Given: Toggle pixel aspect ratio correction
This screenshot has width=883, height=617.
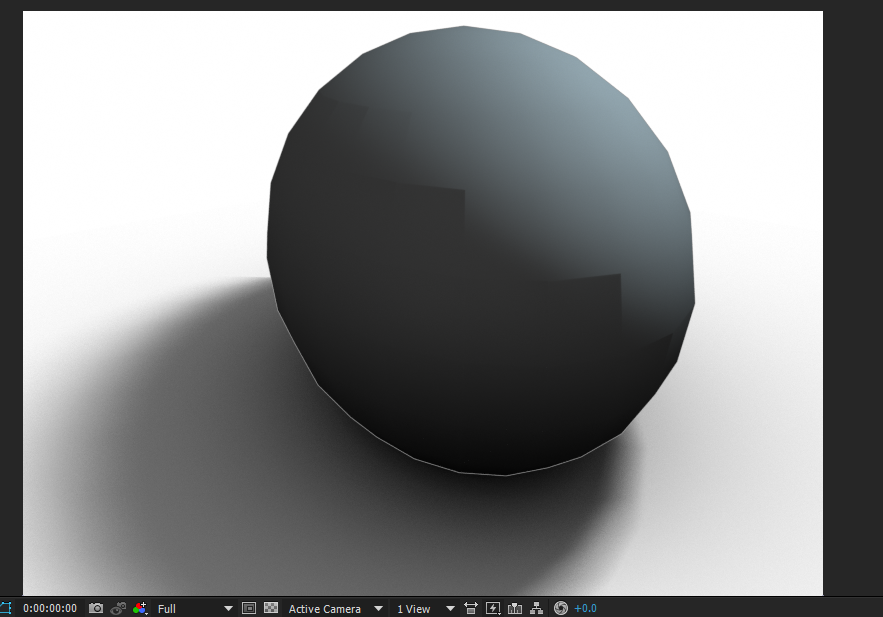Looking at the screenshot, I should [x=471, y=608].
